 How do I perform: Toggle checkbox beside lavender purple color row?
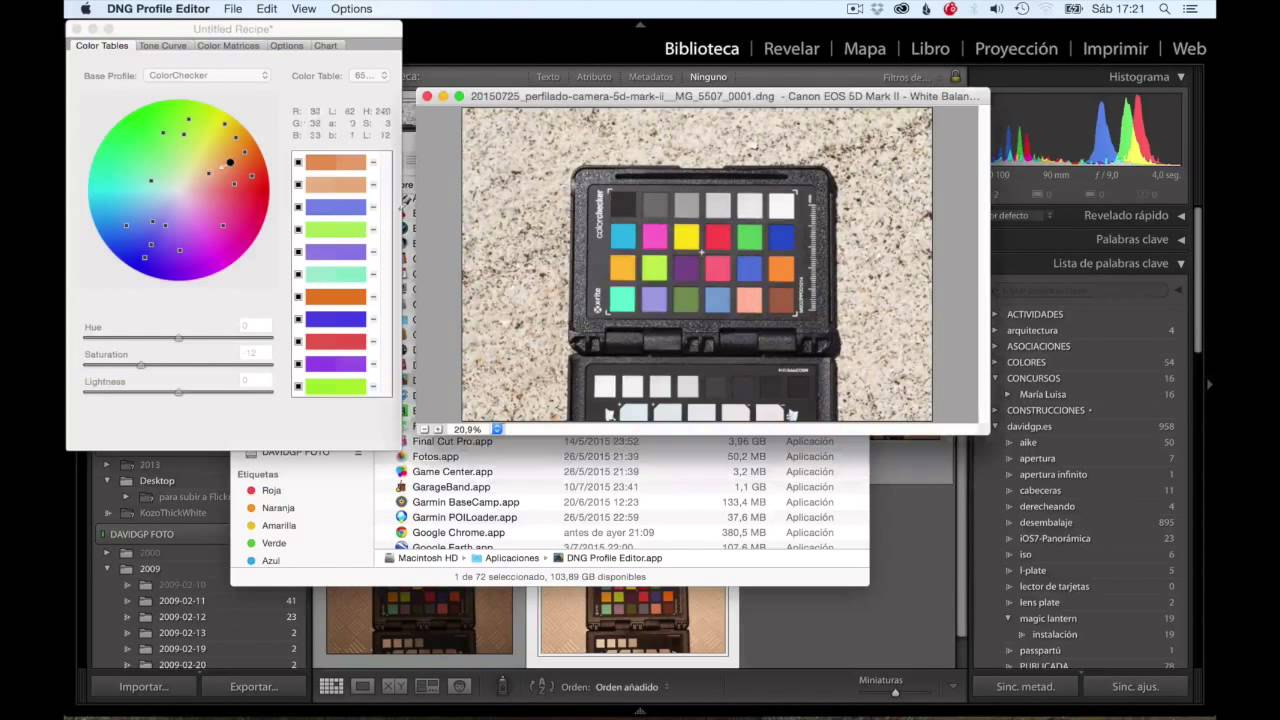(x=298, y=252)
